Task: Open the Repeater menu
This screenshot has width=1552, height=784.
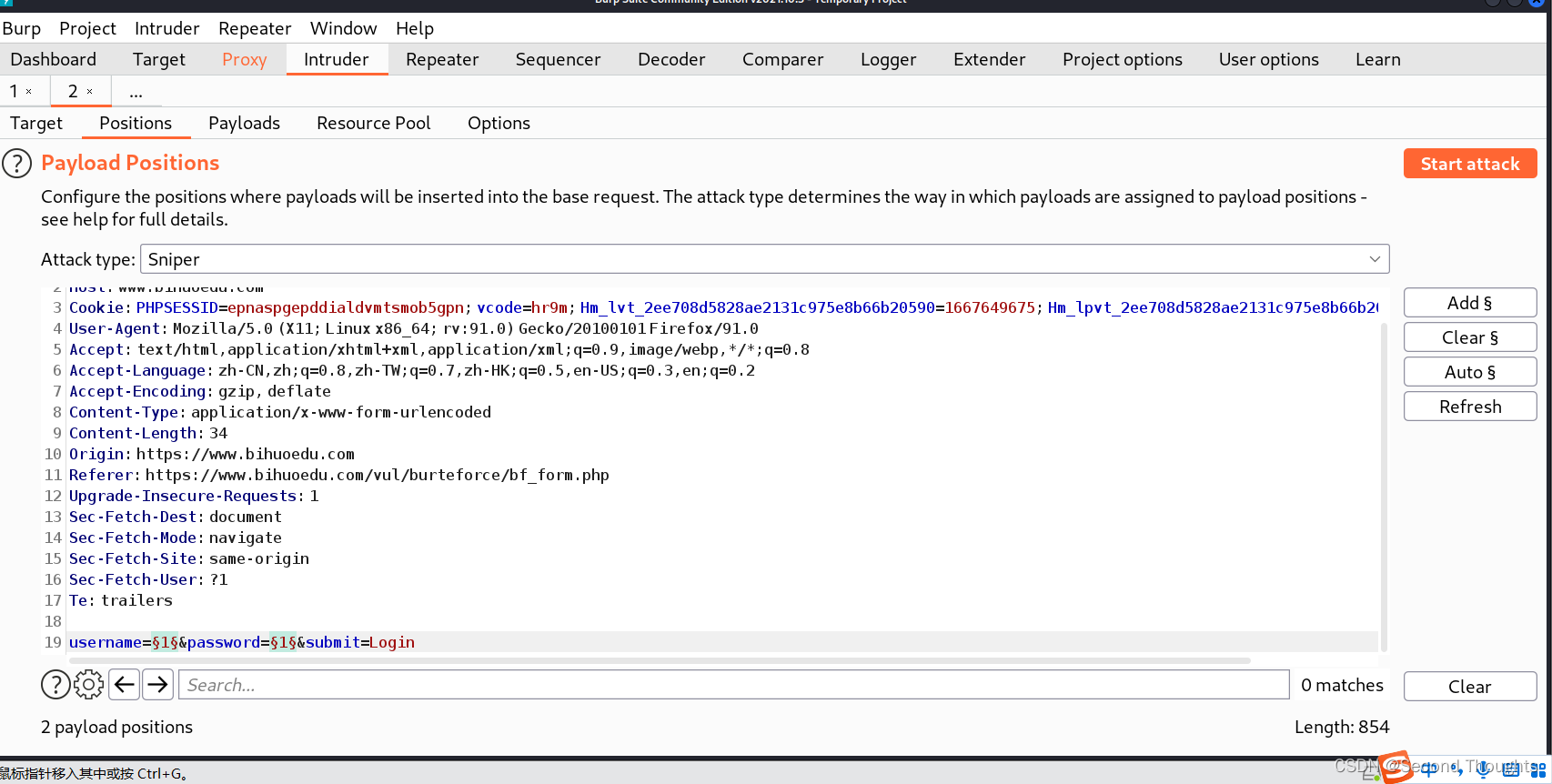Action: pos(255,28)
